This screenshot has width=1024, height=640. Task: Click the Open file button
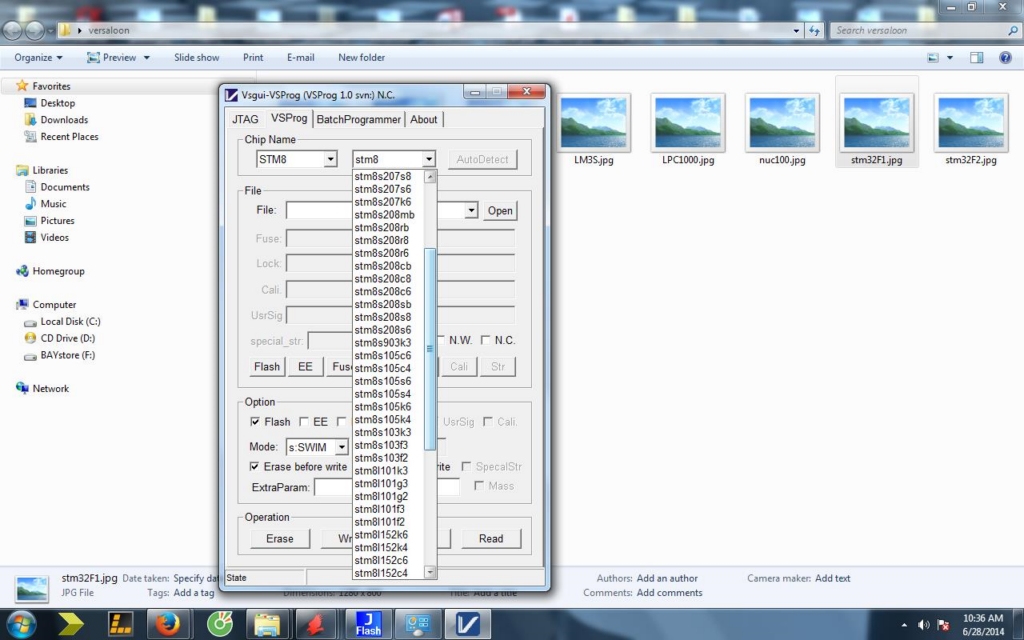point(500,211)
